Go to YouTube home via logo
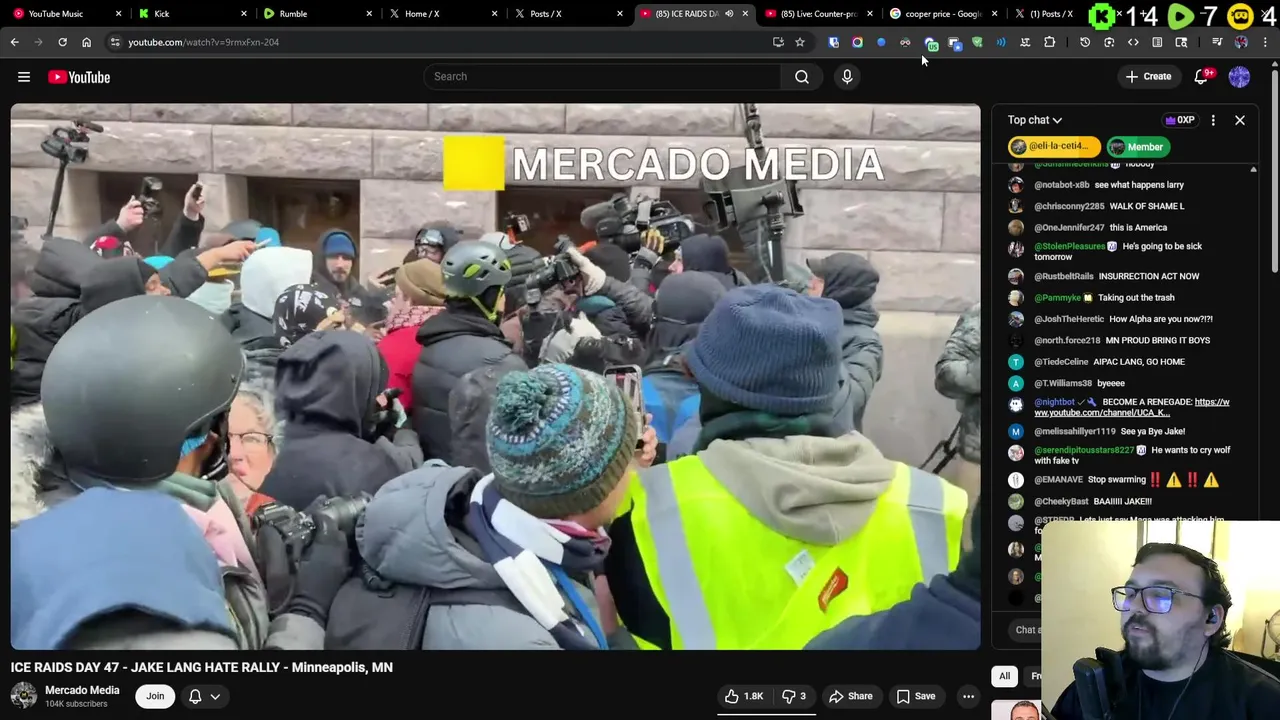Viewport: 1280px width, 720px height. 79,77
